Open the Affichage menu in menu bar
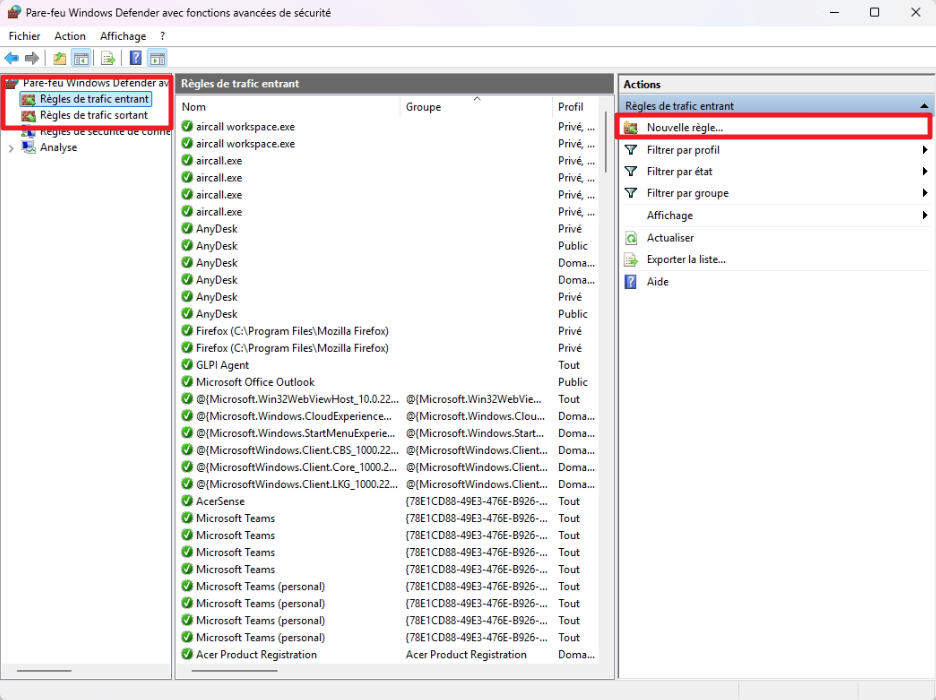 [123, 36]
